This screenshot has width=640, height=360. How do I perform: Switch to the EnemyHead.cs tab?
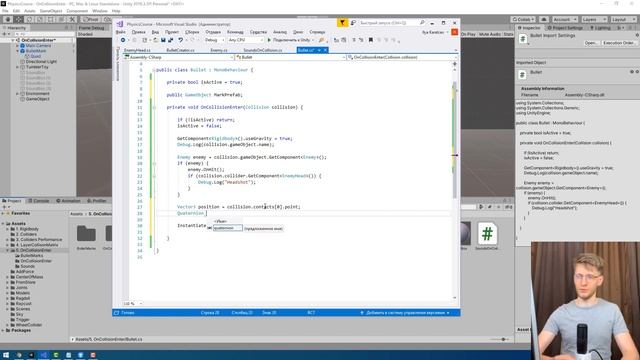(137, 50)
